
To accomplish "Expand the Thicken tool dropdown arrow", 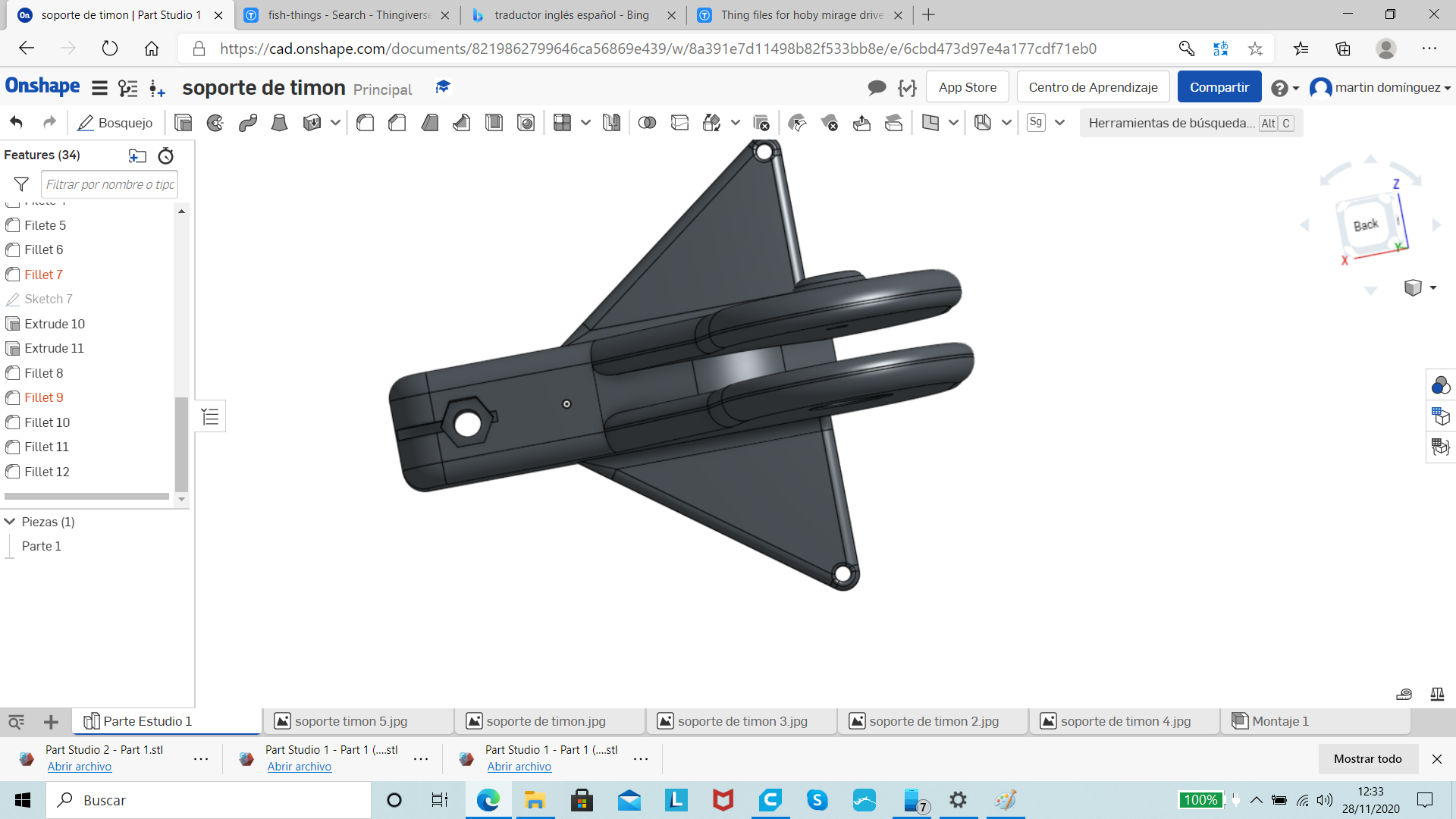I will click(x=335, y=123).
